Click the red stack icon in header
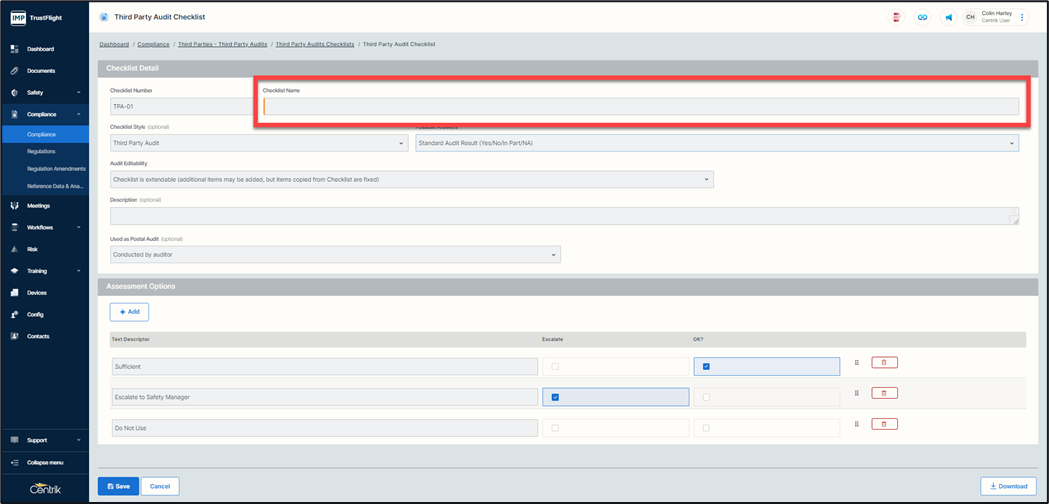The image size is (1049, 504). pyautogui.click(x=896, y=17)
